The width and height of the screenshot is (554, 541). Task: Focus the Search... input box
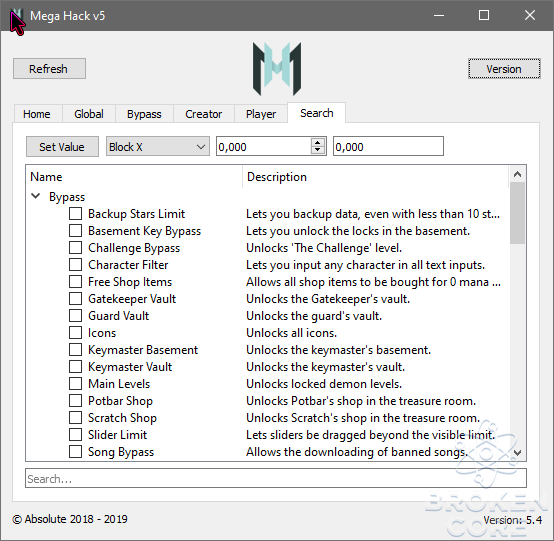[276, 478]
